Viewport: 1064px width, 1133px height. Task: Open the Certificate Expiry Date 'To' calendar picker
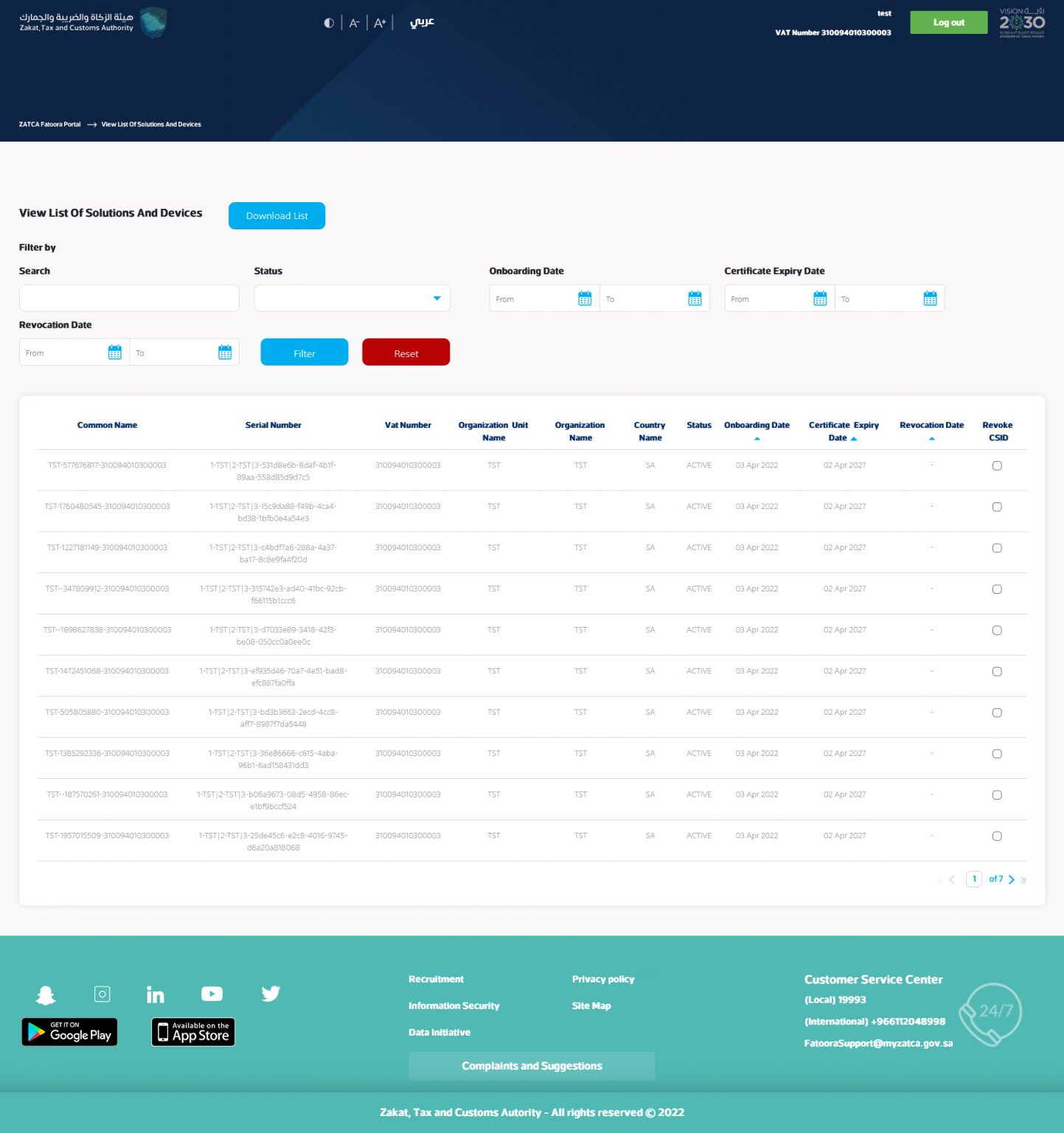click(931, 298)
